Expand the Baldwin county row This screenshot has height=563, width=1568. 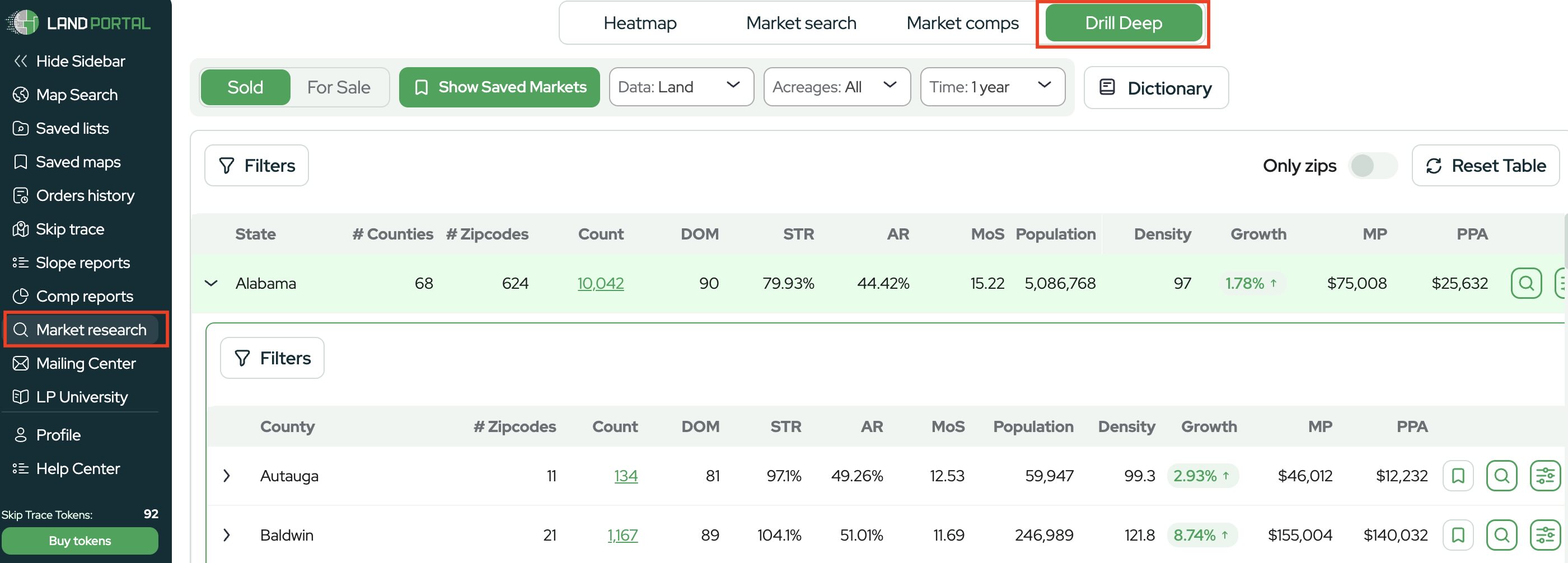coord(226,535)
